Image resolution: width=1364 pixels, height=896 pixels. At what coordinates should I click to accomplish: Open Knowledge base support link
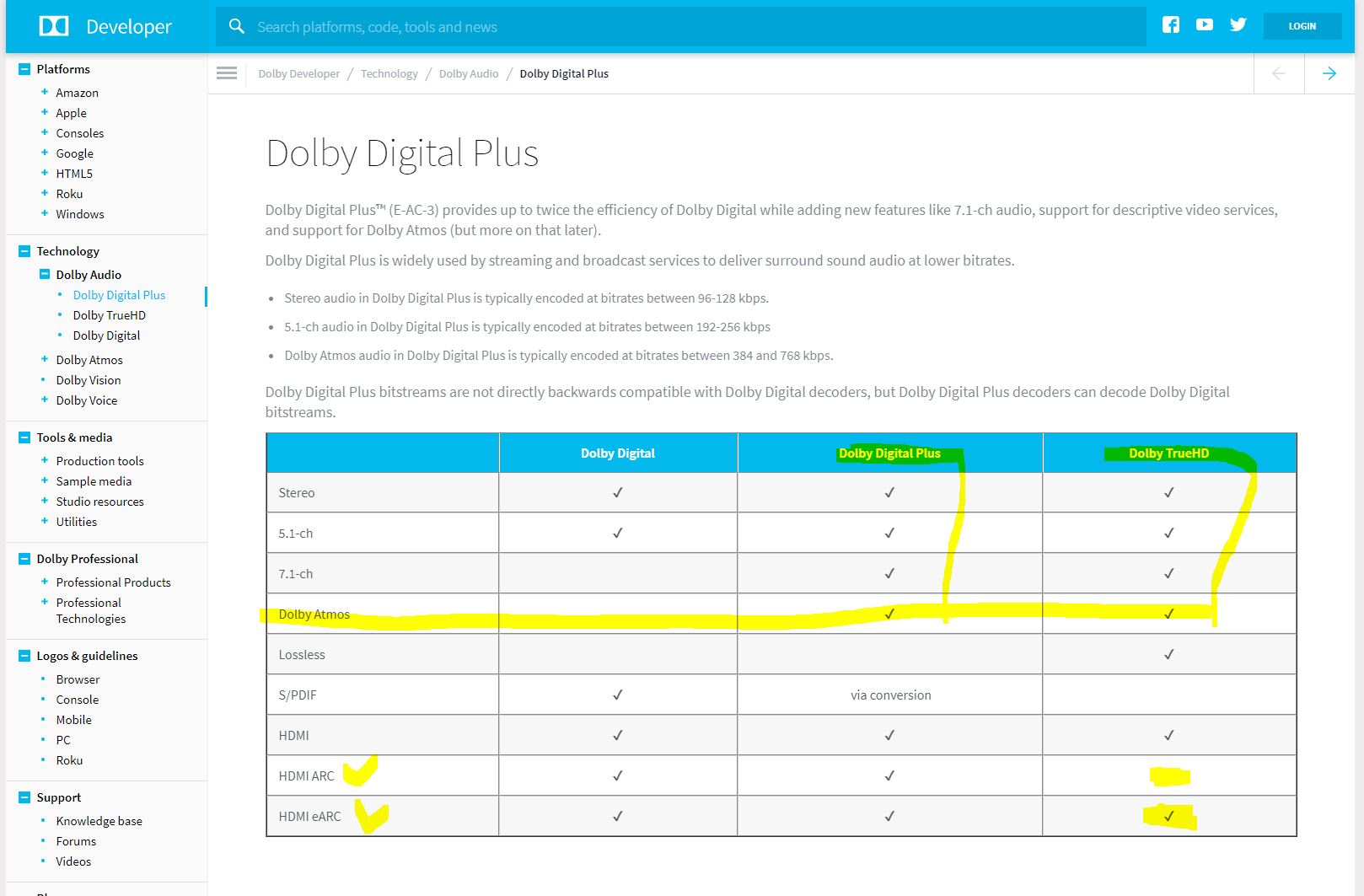99,821
